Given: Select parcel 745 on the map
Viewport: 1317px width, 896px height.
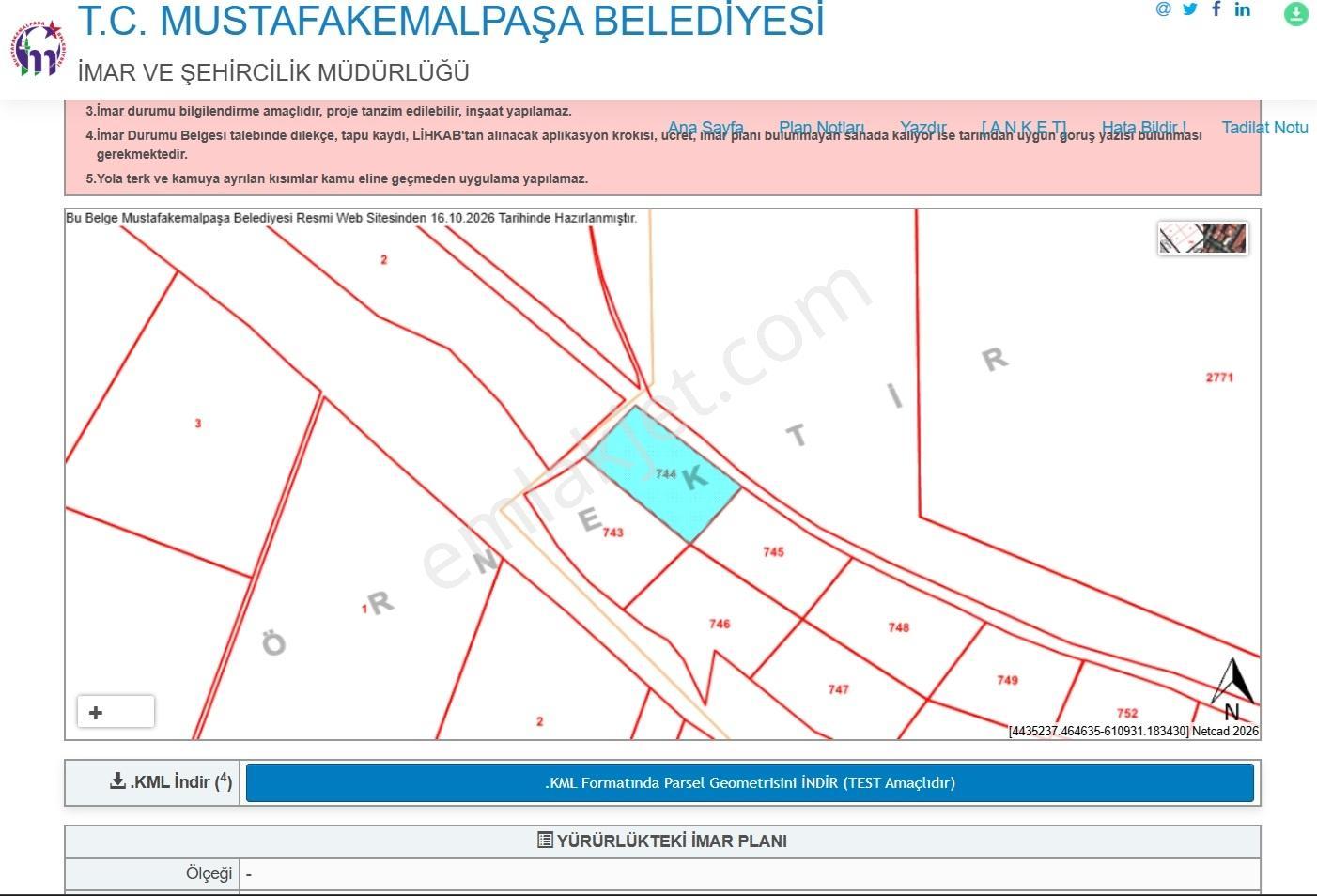Looking at the screenshot, I should click(773, 551).
